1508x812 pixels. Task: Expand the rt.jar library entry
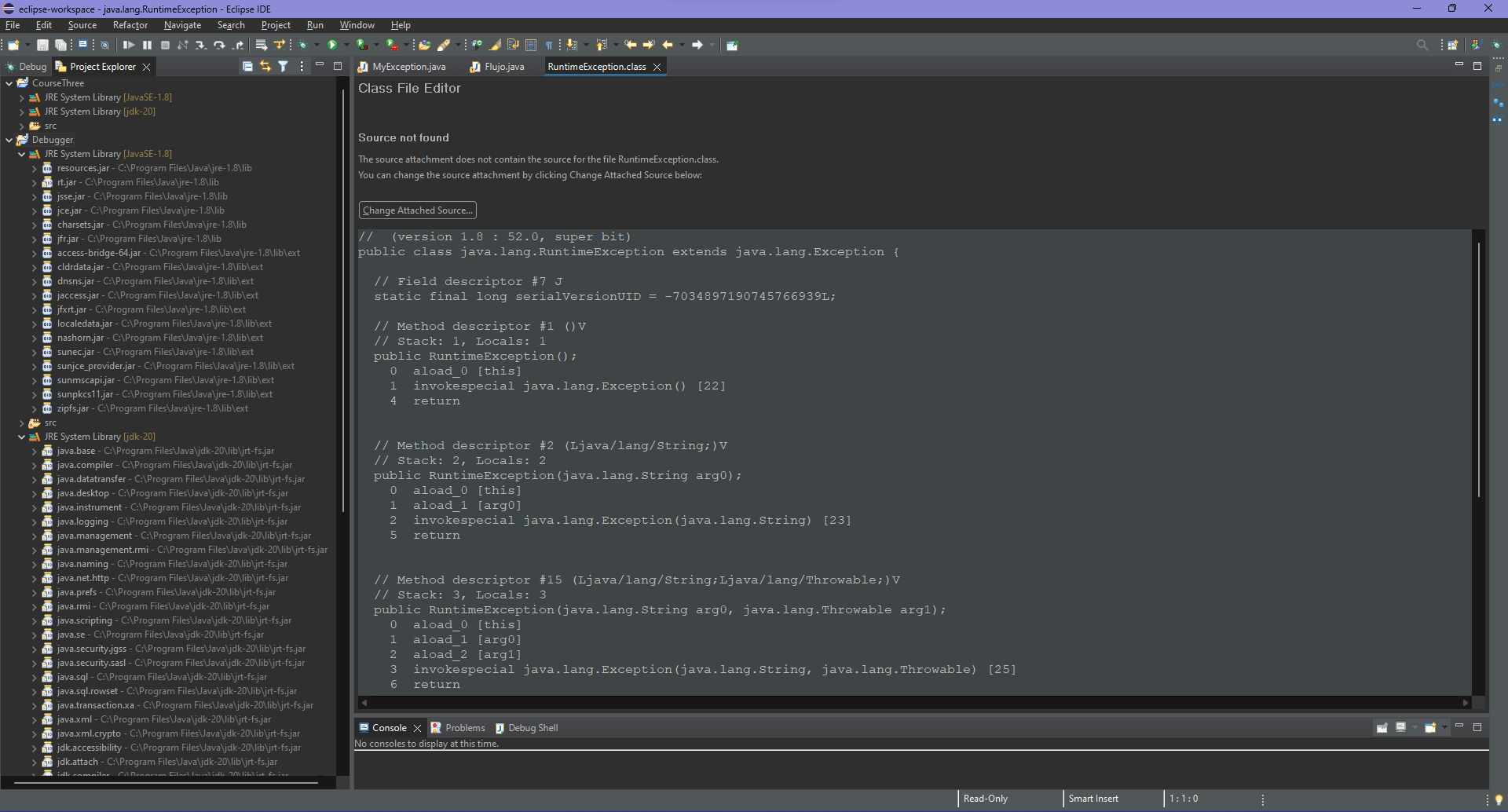point(35,182)
